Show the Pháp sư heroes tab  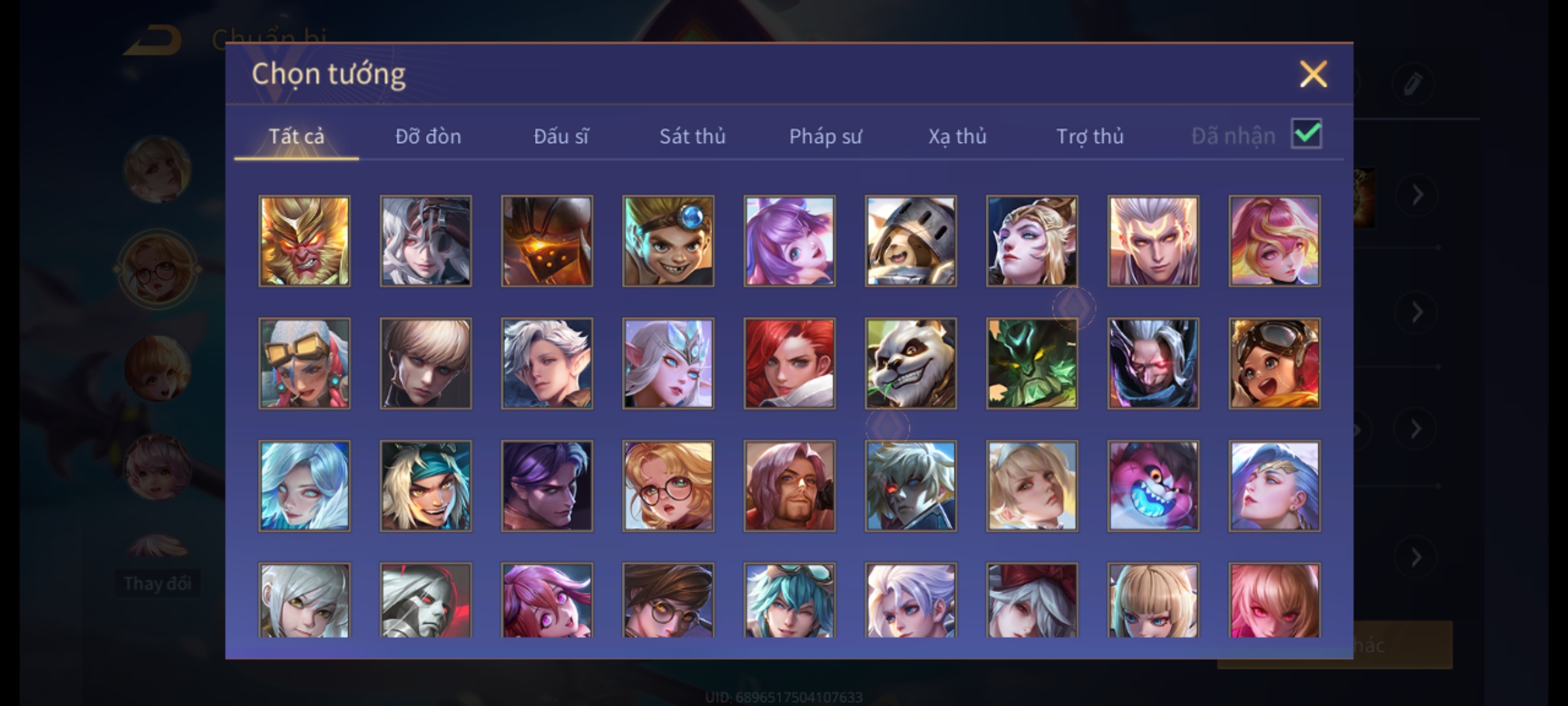tap(826, 136)
